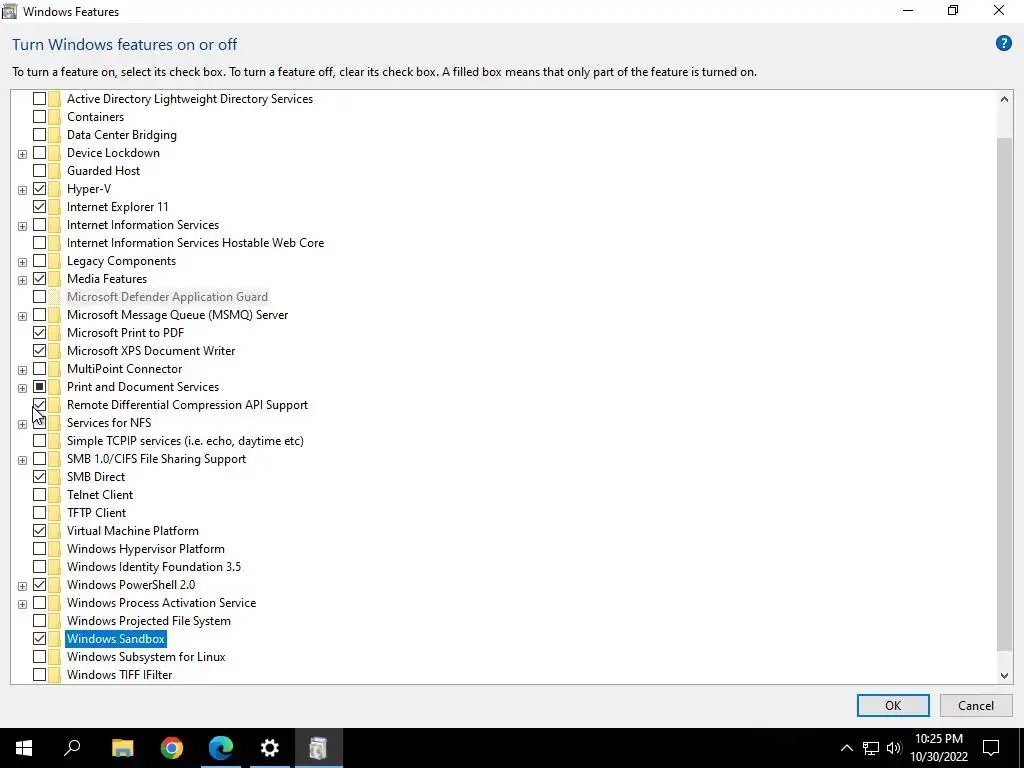
Task: Toggle Print and Document Services checkbox
Action: [x=39, y=387]
